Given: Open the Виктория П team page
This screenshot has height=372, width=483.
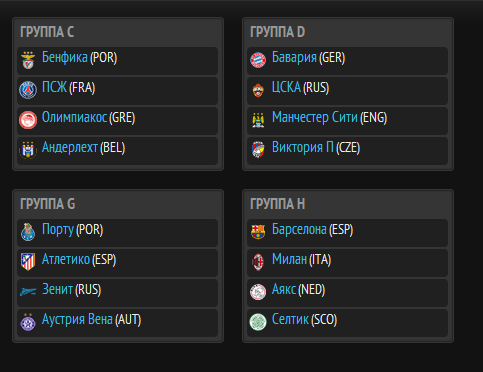Looking at the screenshot, I should (x=303, y=147).
